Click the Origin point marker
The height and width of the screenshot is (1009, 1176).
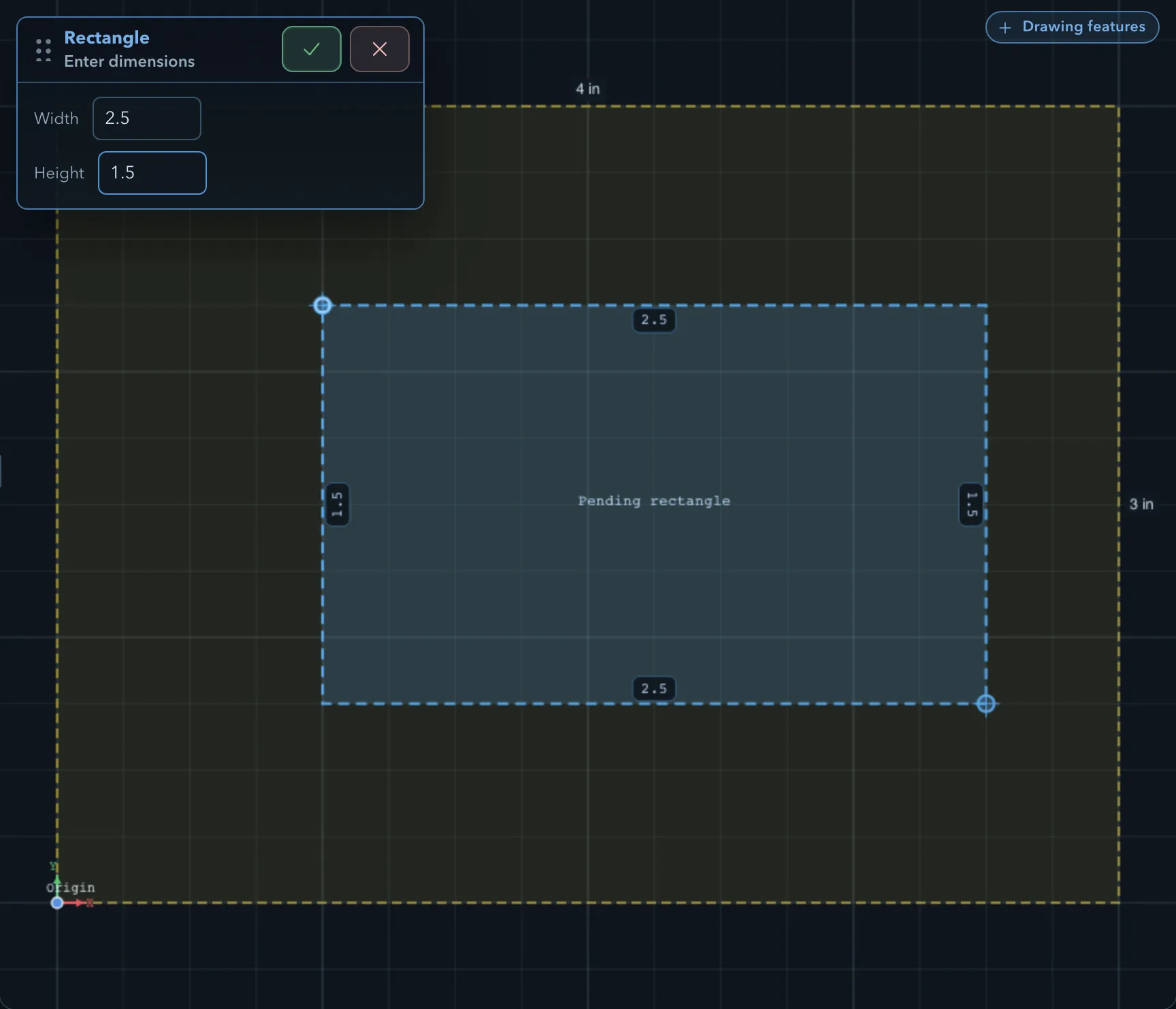pyautogui.click(x=57, y=903)
